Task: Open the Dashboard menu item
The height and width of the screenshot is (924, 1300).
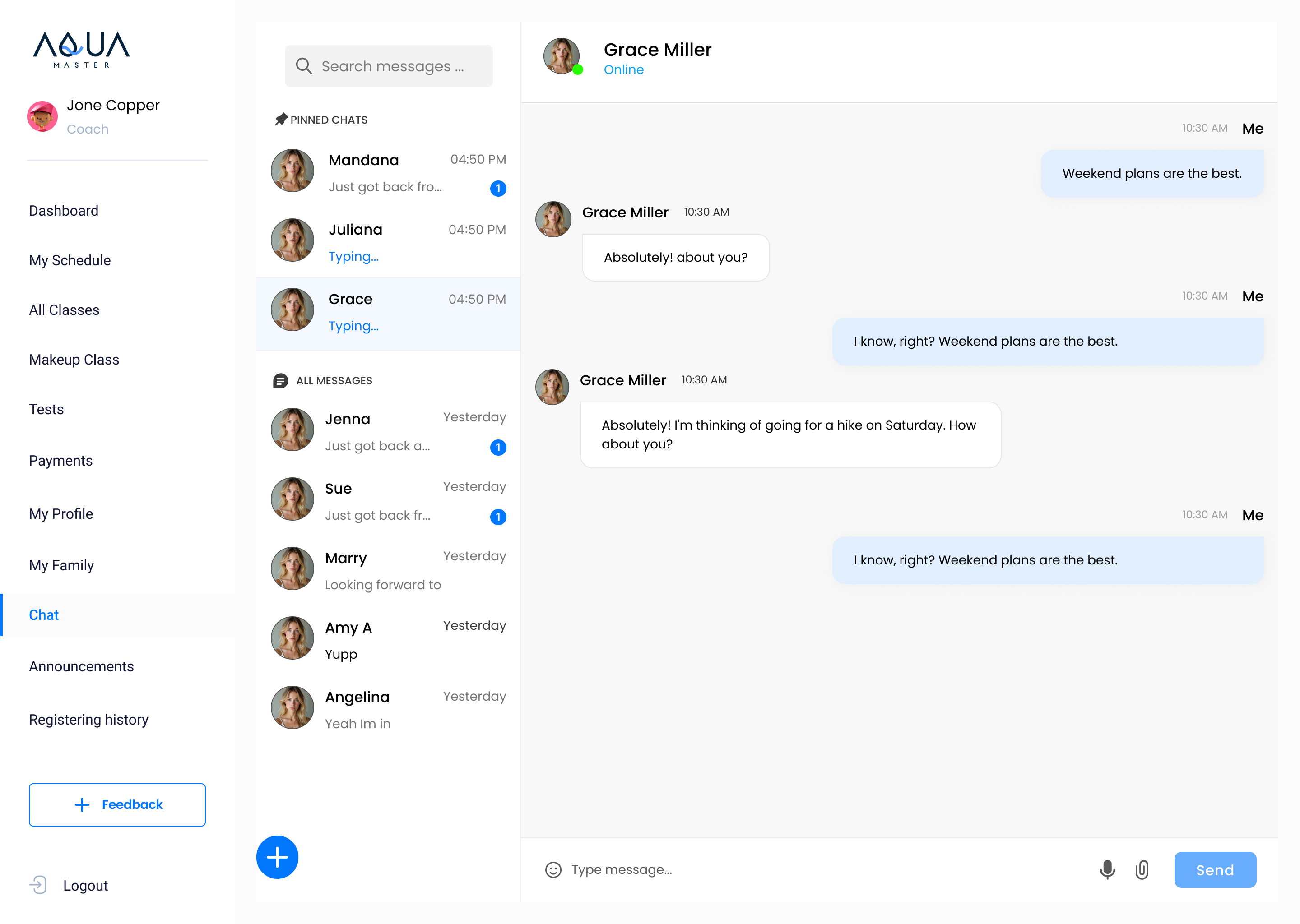Action: pyautogui.click(x=64, y=211)
